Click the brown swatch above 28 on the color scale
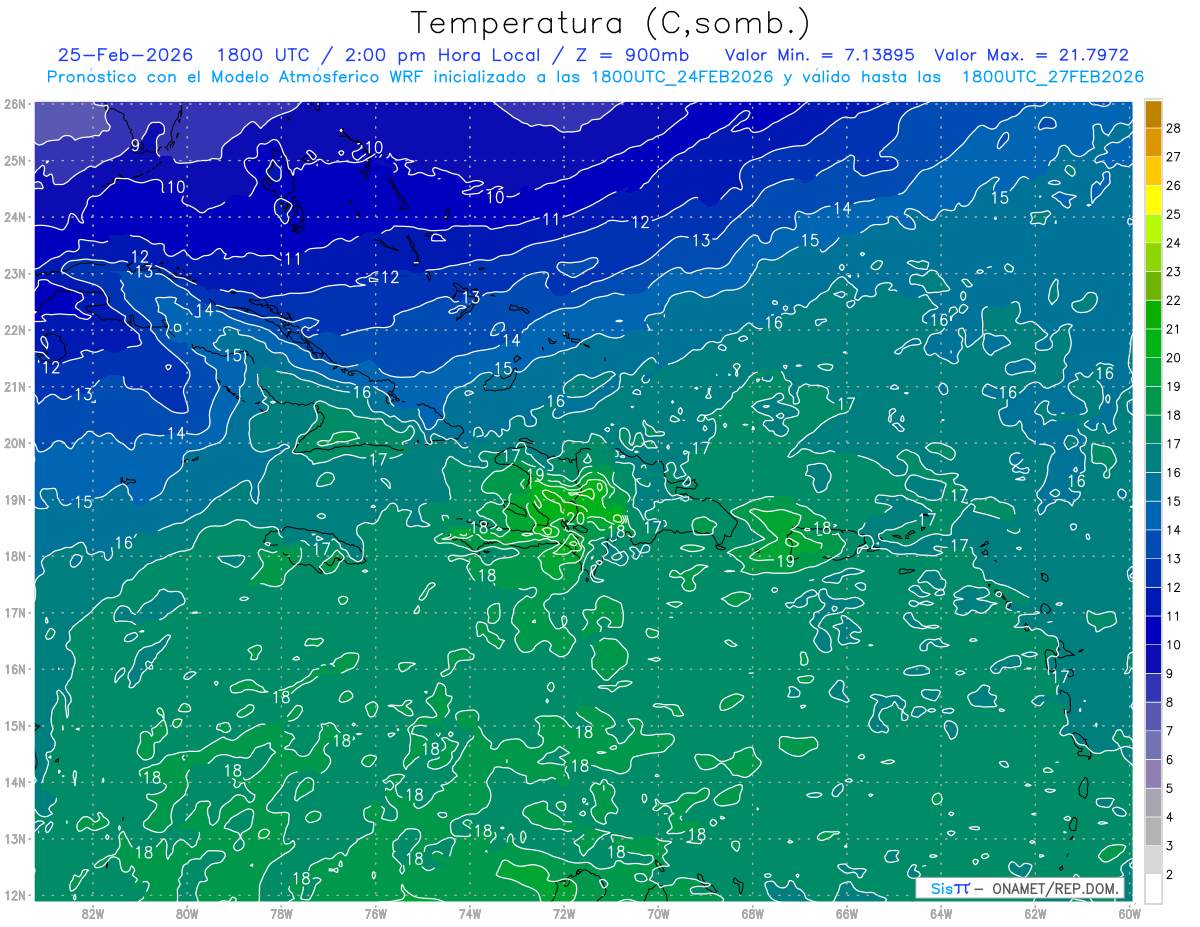This screenshot has width=1200, height=927. point(1153,114)
